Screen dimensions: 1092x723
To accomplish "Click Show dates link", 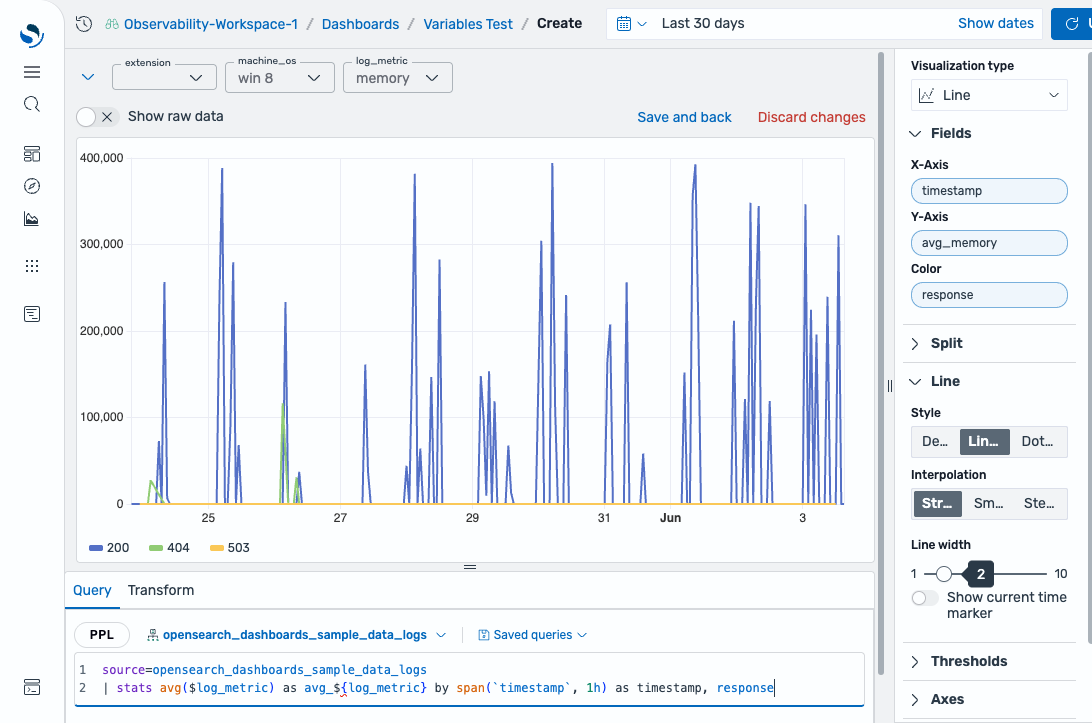I will 996,24.
